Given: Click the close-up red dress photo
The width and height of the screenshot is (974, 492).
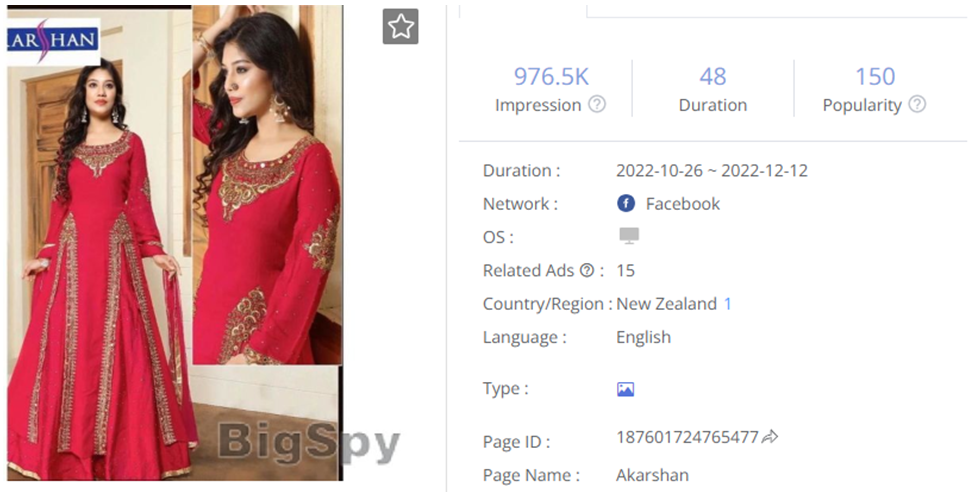Looking at the screenshot, I should pyautogui.click(x=267, y=185).
